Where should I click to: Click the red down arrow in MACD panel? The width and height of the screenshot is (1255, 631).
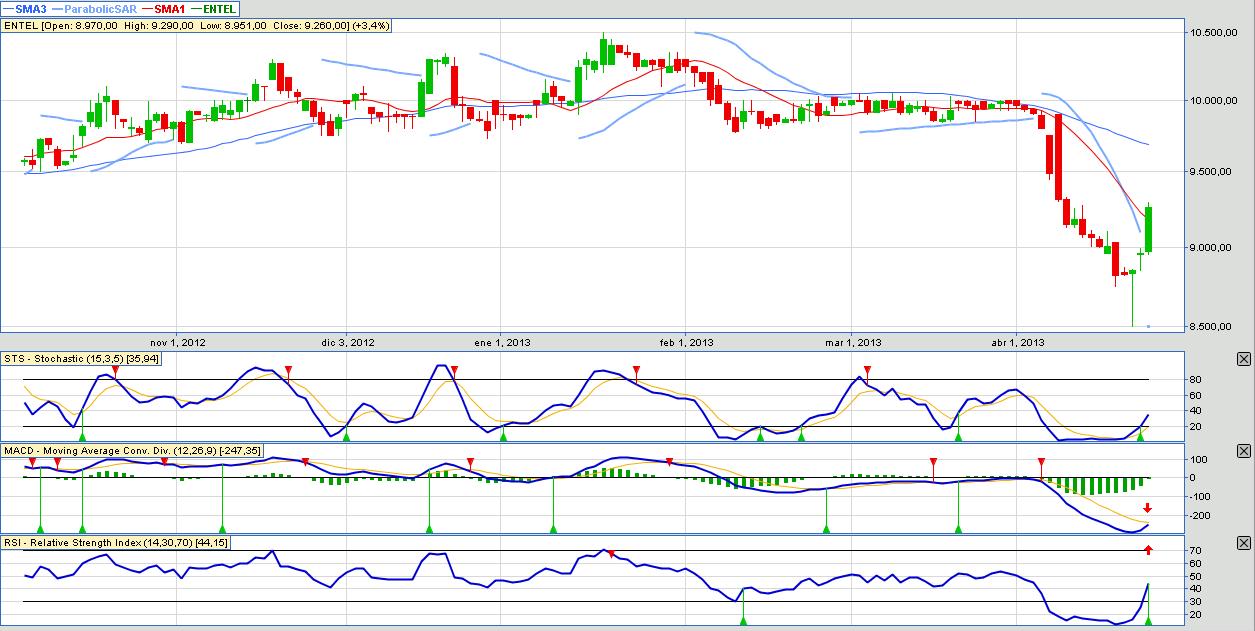pos(1148,508)
